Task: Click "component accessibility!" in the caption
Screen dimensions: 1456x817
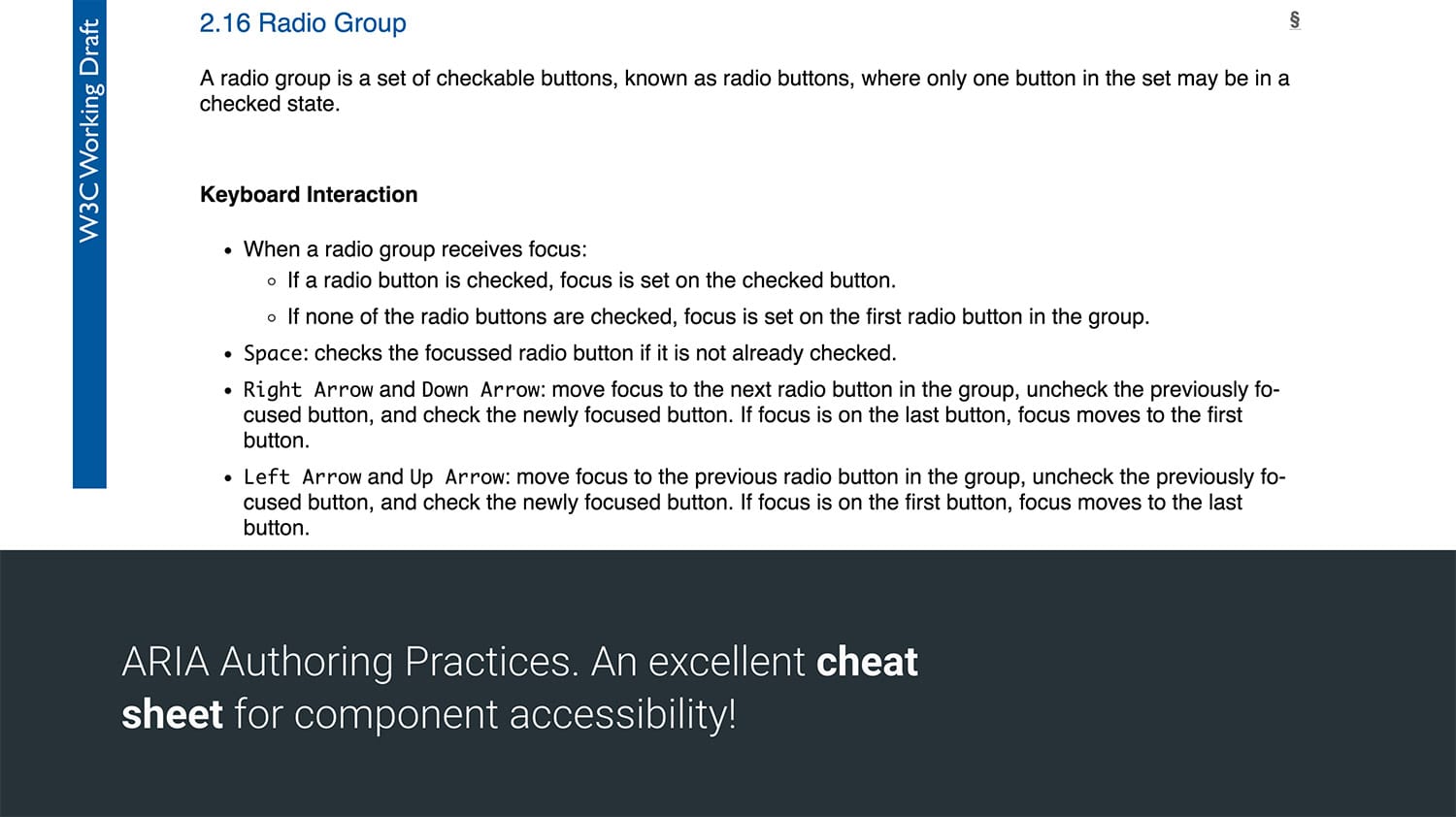Action: click(x=514, y=714)
